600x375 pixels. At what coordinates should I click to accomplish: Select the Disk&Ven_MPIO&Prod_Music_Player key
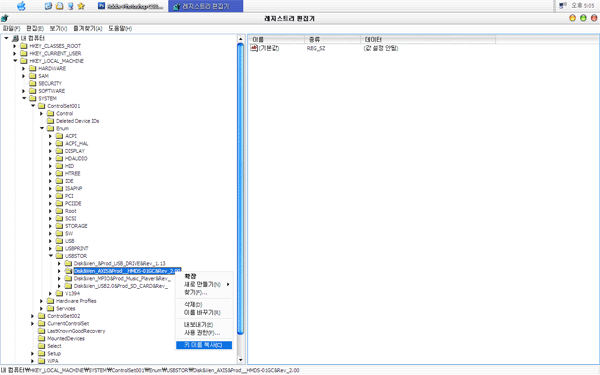pyautogui.click(x=122, y=279)
